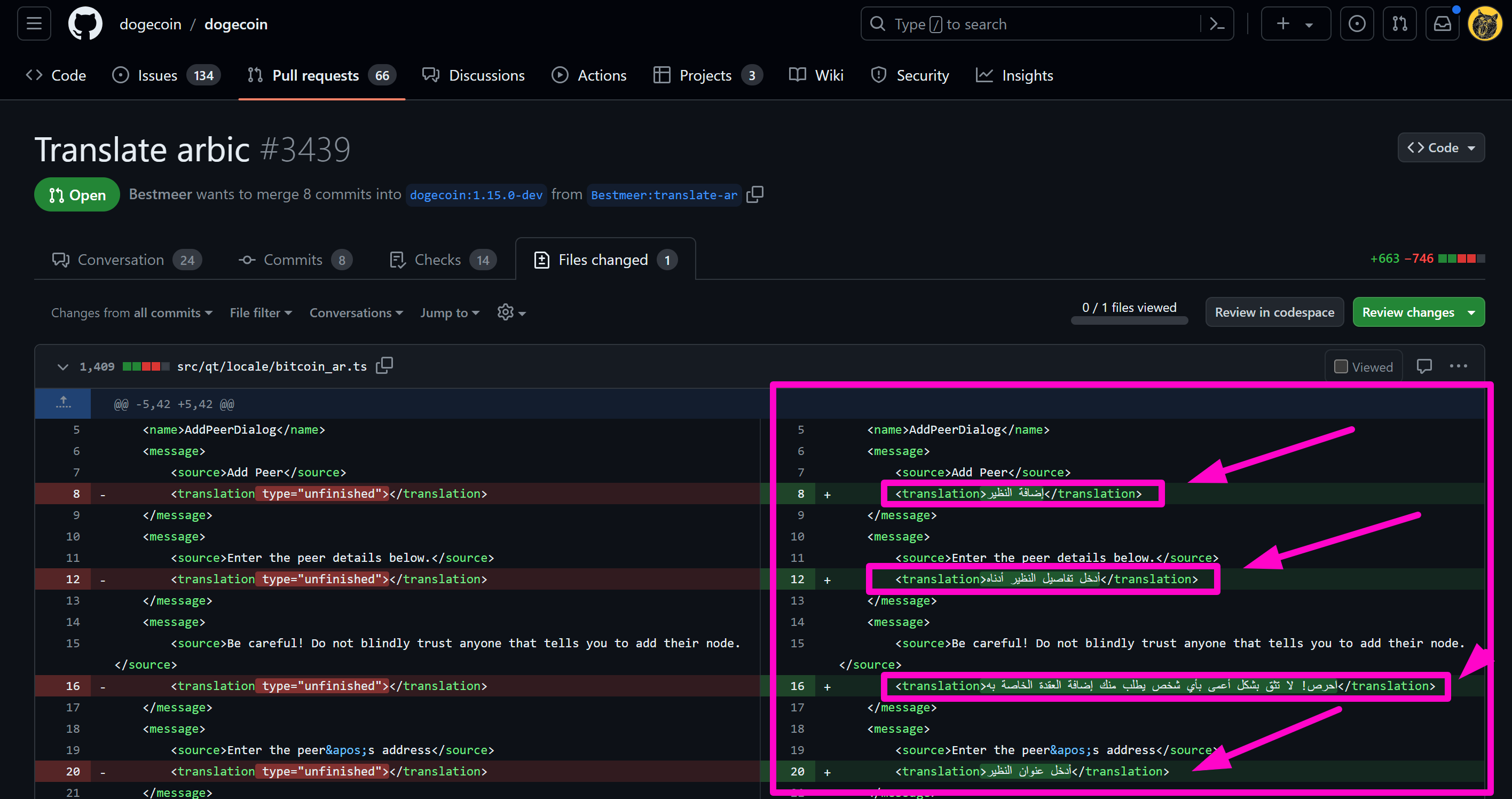Click the files viewed progress bar
Screen dimensions: 1512x799
point(1129,320)
